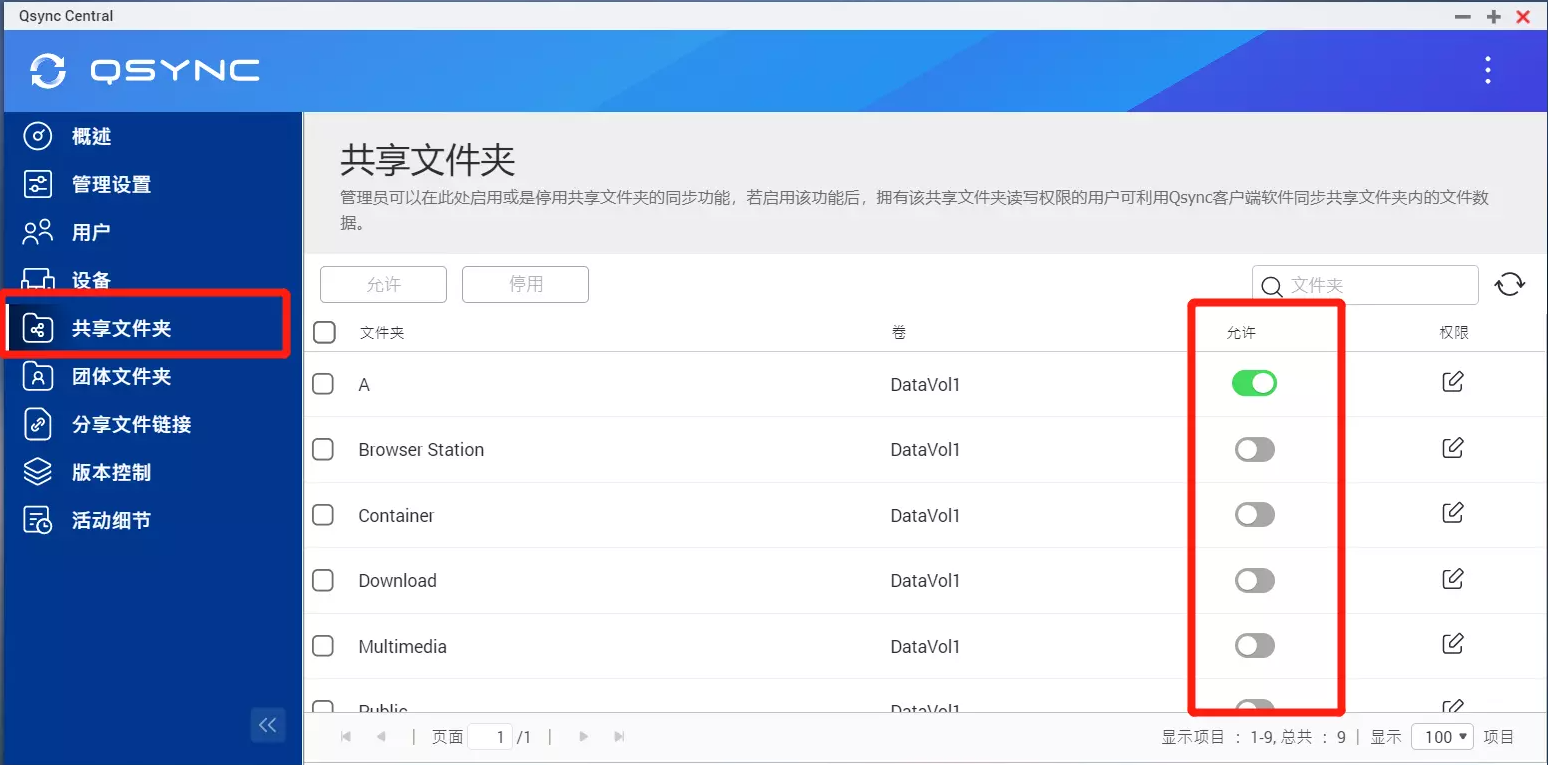This screenshot has width=1548, height=765.
Task: Edit permissions for the Download folder
Action: tap(1452, 578)
